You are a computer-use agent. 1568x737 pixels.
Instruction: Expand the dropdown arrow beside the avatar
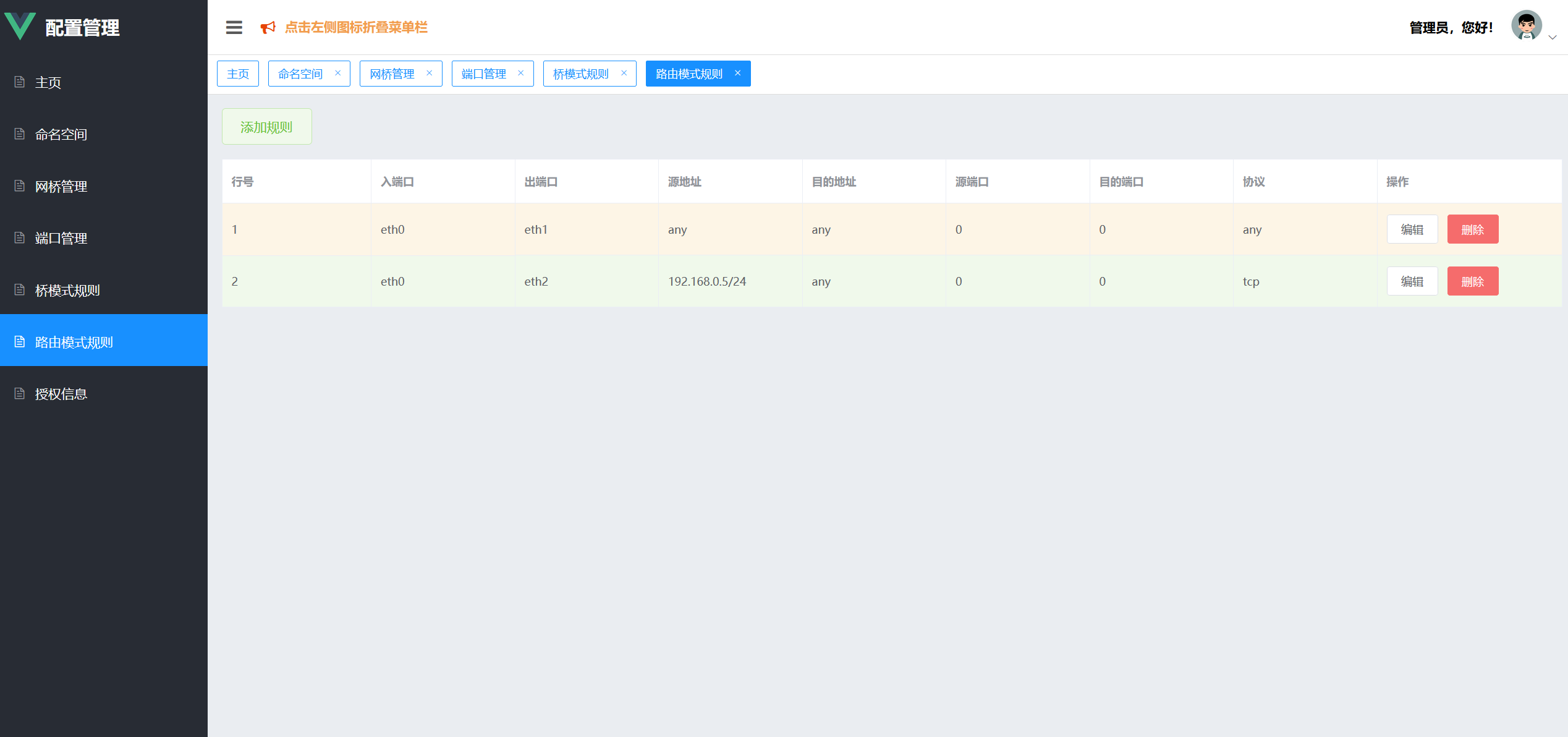(1552, 38)
